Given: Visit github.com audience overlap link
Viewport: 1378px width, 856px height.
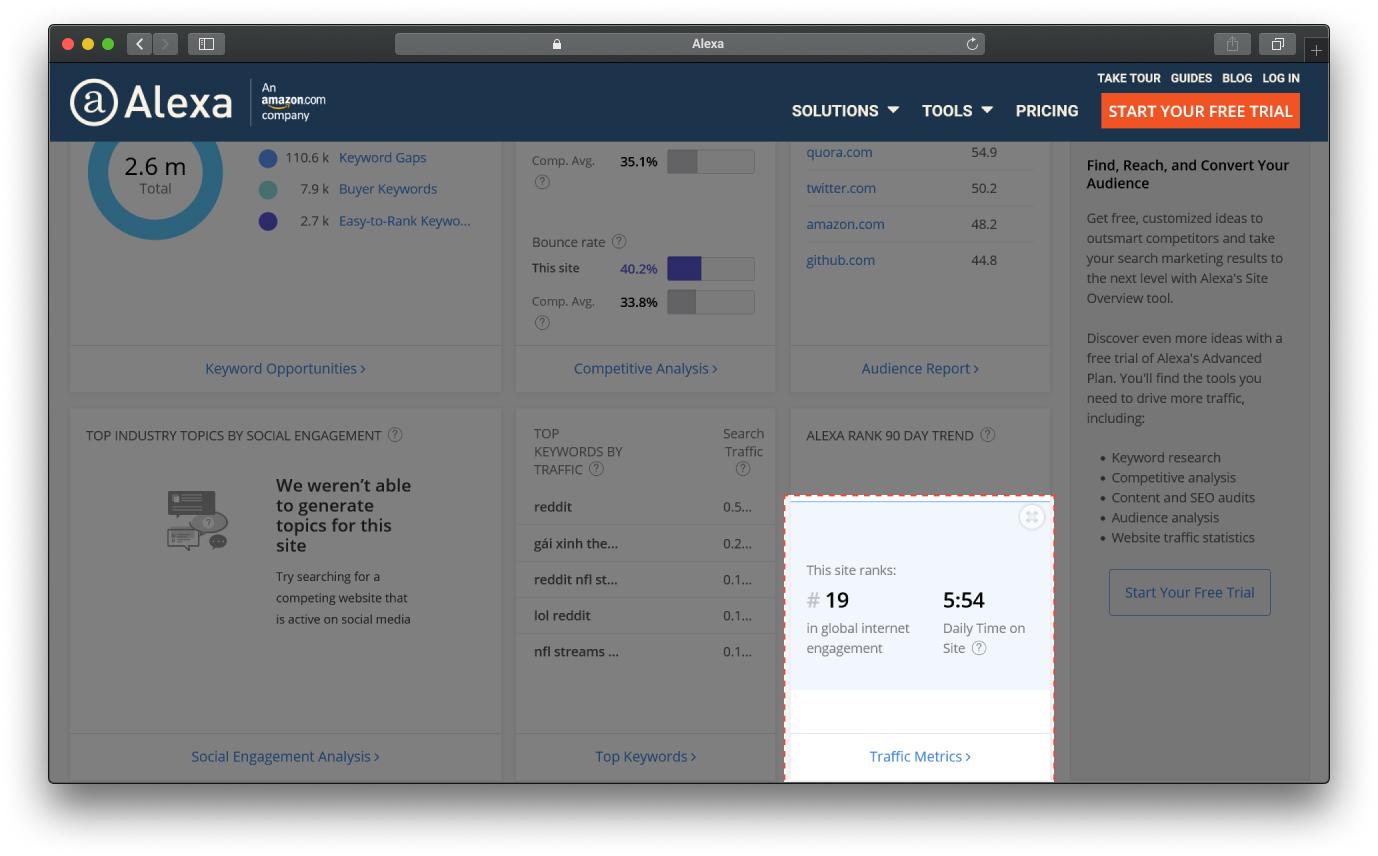Looking at the screenshot, I should click(840, 260).
